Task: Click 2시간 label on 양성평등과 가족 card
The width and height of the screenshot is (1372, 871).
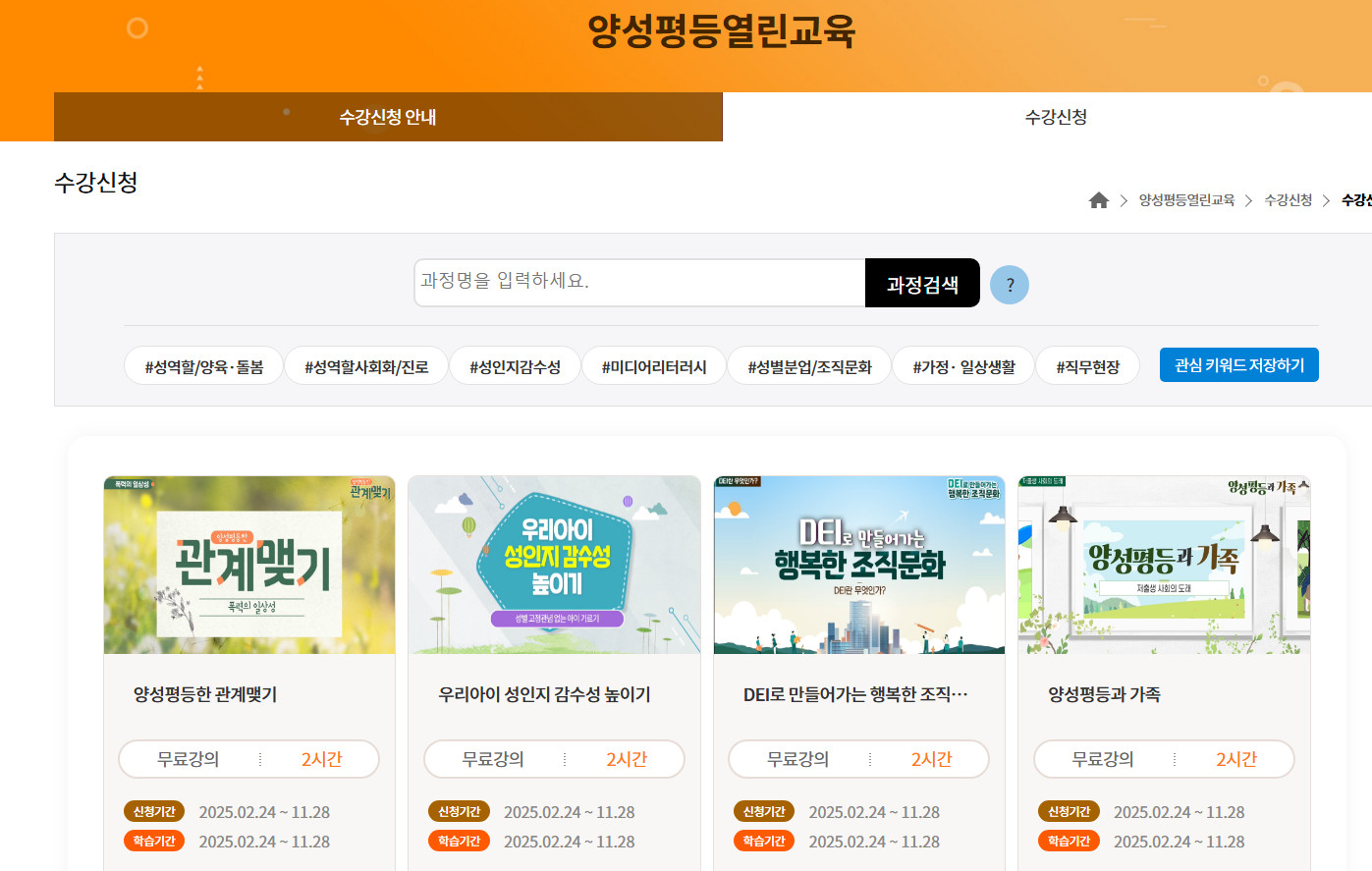Action: (x=1236, y=759)
